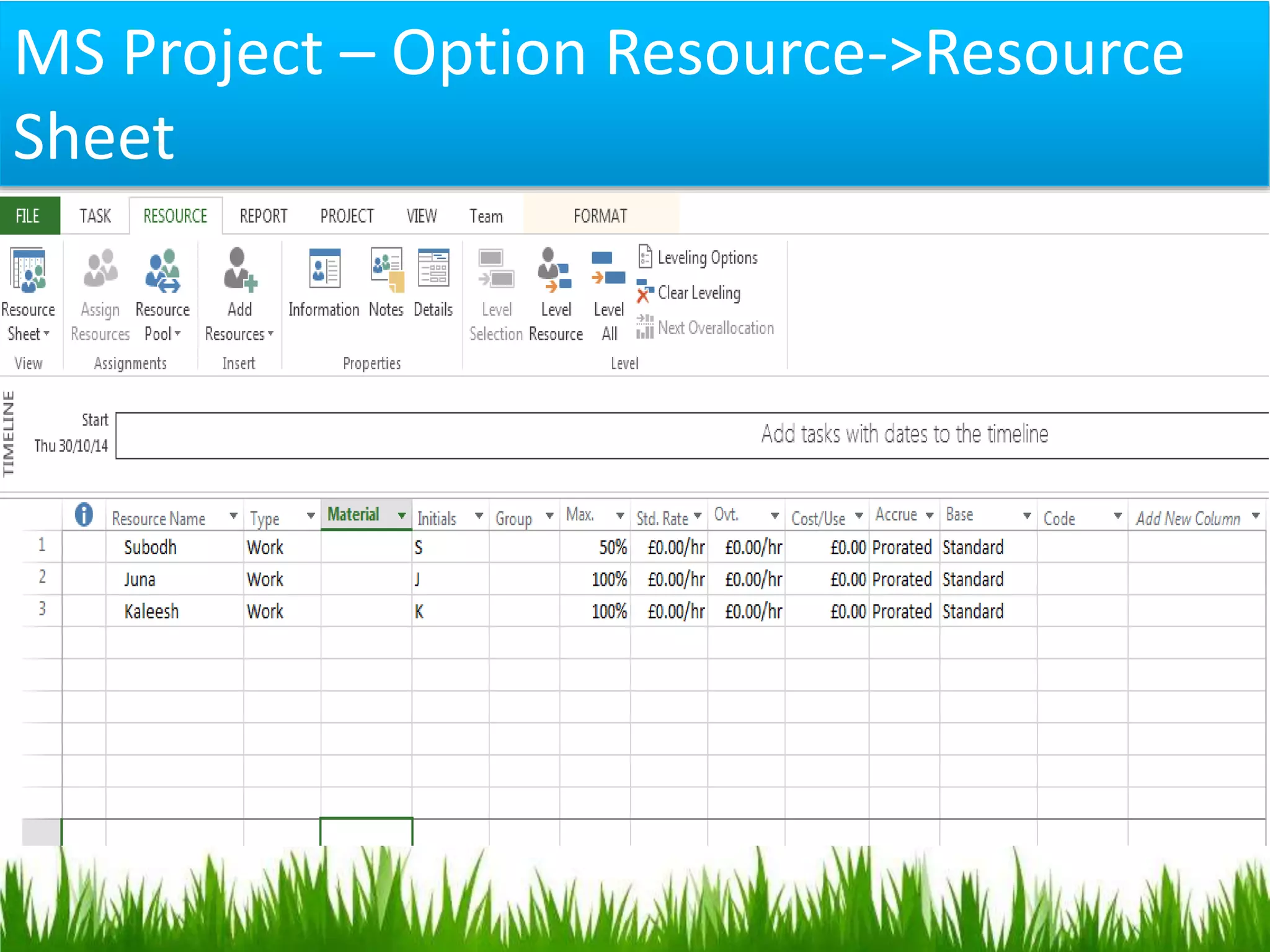Expand the Resource Sheet dropdown arrow

pos(47,334)
